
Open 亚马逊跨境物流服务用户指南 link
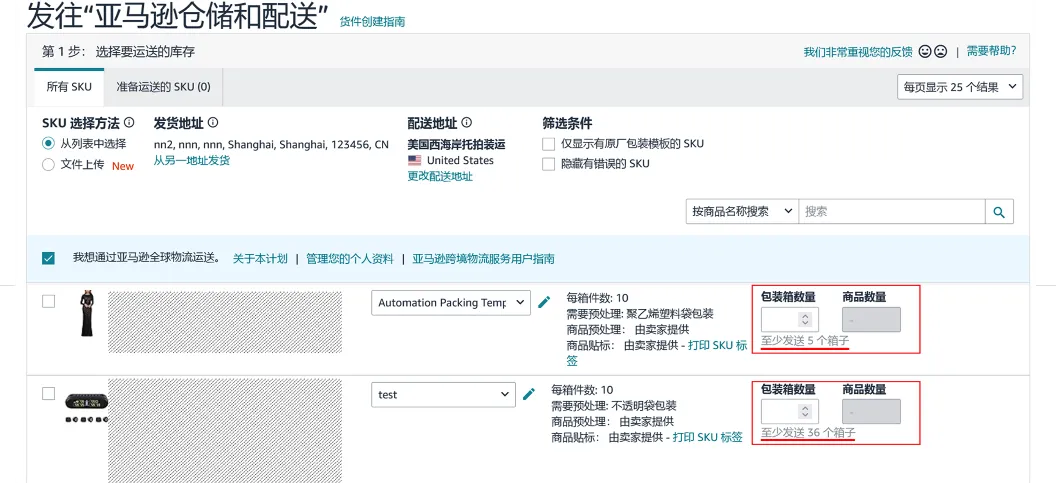pyautogui.click(x=484, y=259)
